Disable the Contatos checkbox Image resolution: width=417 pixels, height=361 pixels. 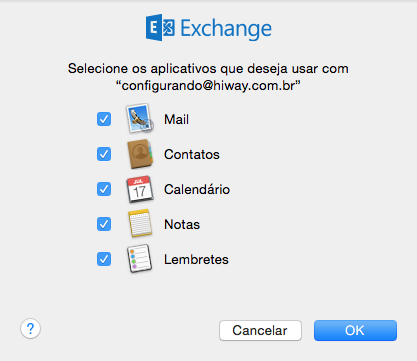104,154
